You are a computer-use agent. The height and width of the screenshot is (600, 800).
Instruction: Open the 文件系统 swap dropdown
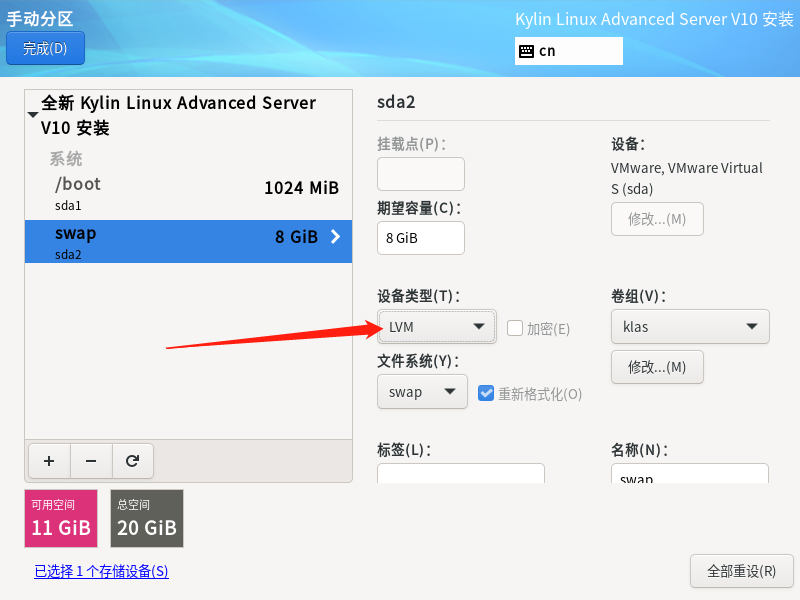tap(422, 392)
